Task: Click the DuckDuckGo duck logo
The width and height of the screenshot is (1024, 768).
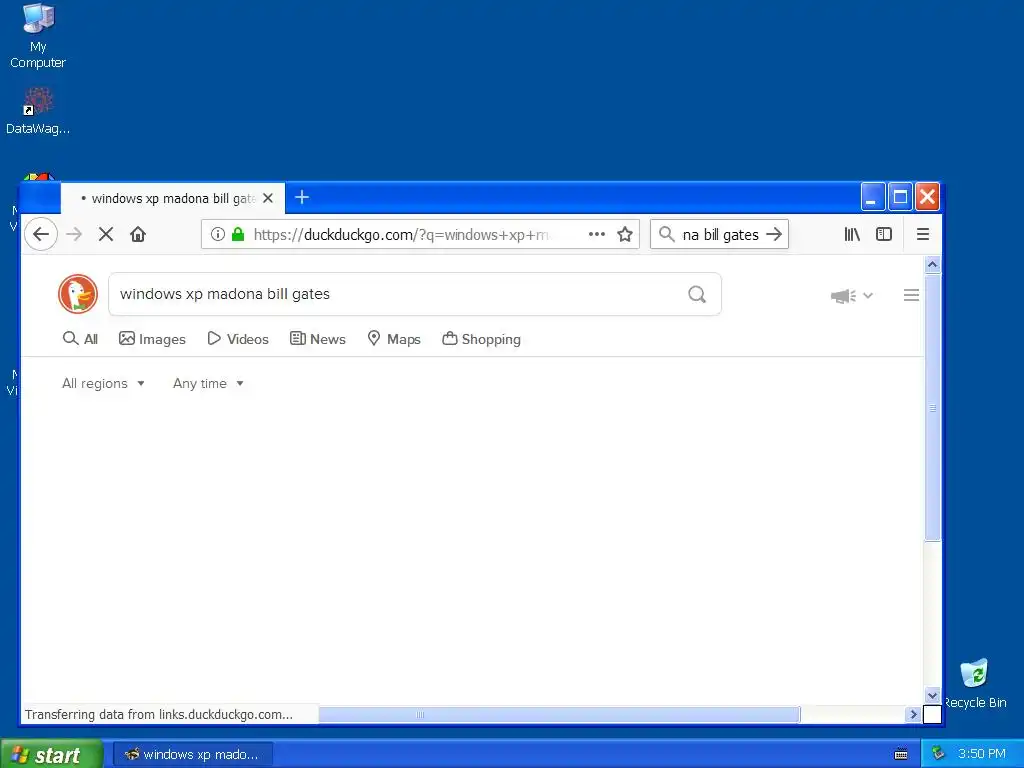Action: 78,294
